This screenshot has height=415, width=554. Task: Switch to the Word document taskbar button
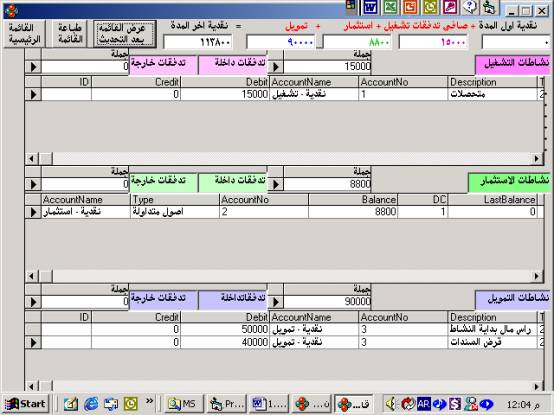coord(269,404)
